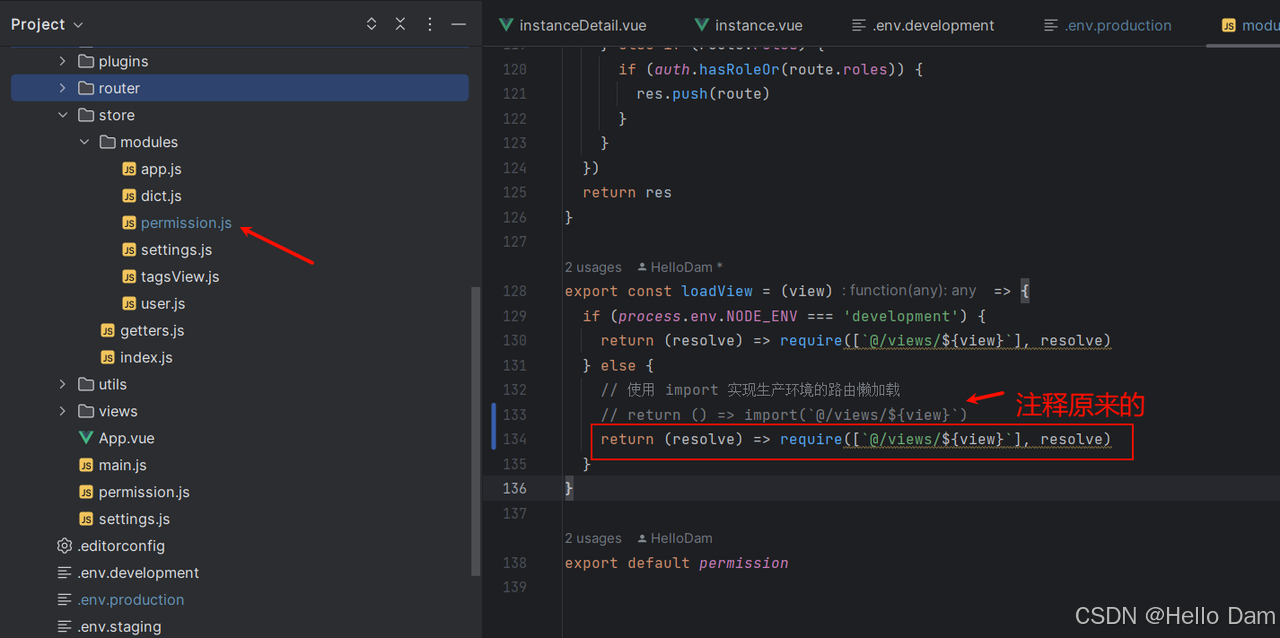This screenshot has width=1280, height=638.
Task: Click 'permission' on line 138
Action: coord(744,563)
